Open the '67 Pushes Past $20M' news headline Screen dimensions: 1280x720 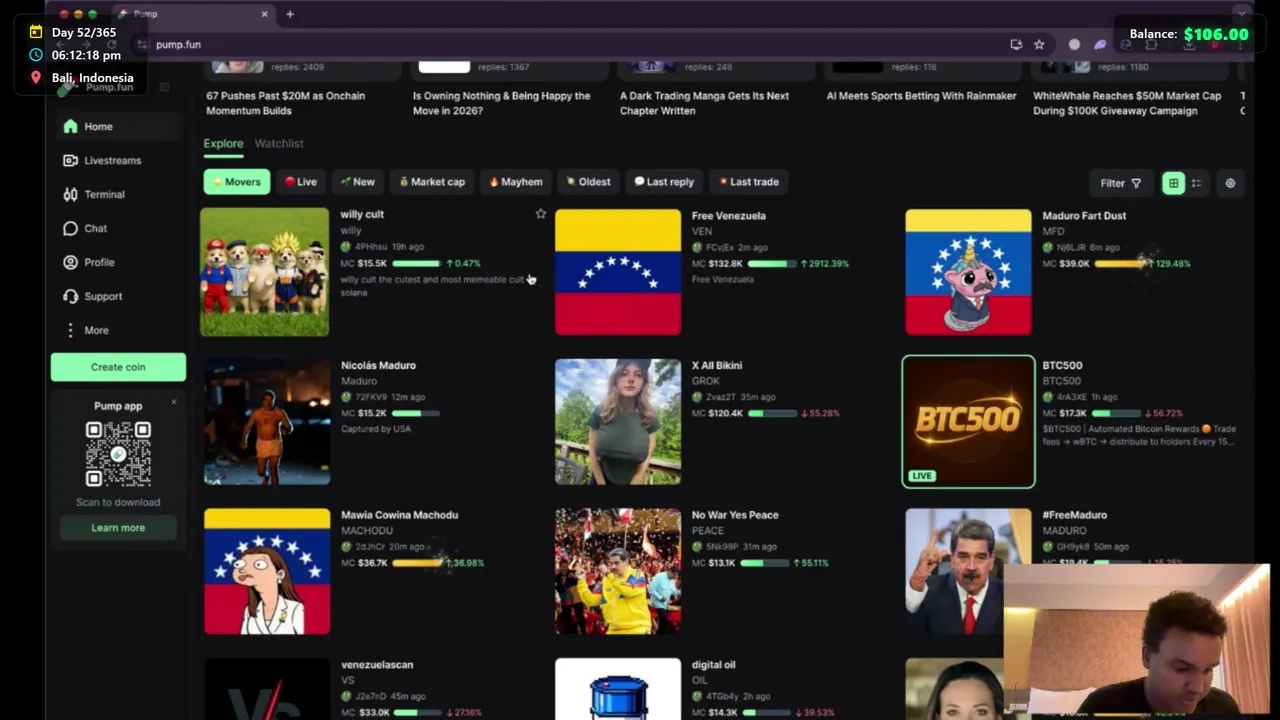[x=286, y=103]
